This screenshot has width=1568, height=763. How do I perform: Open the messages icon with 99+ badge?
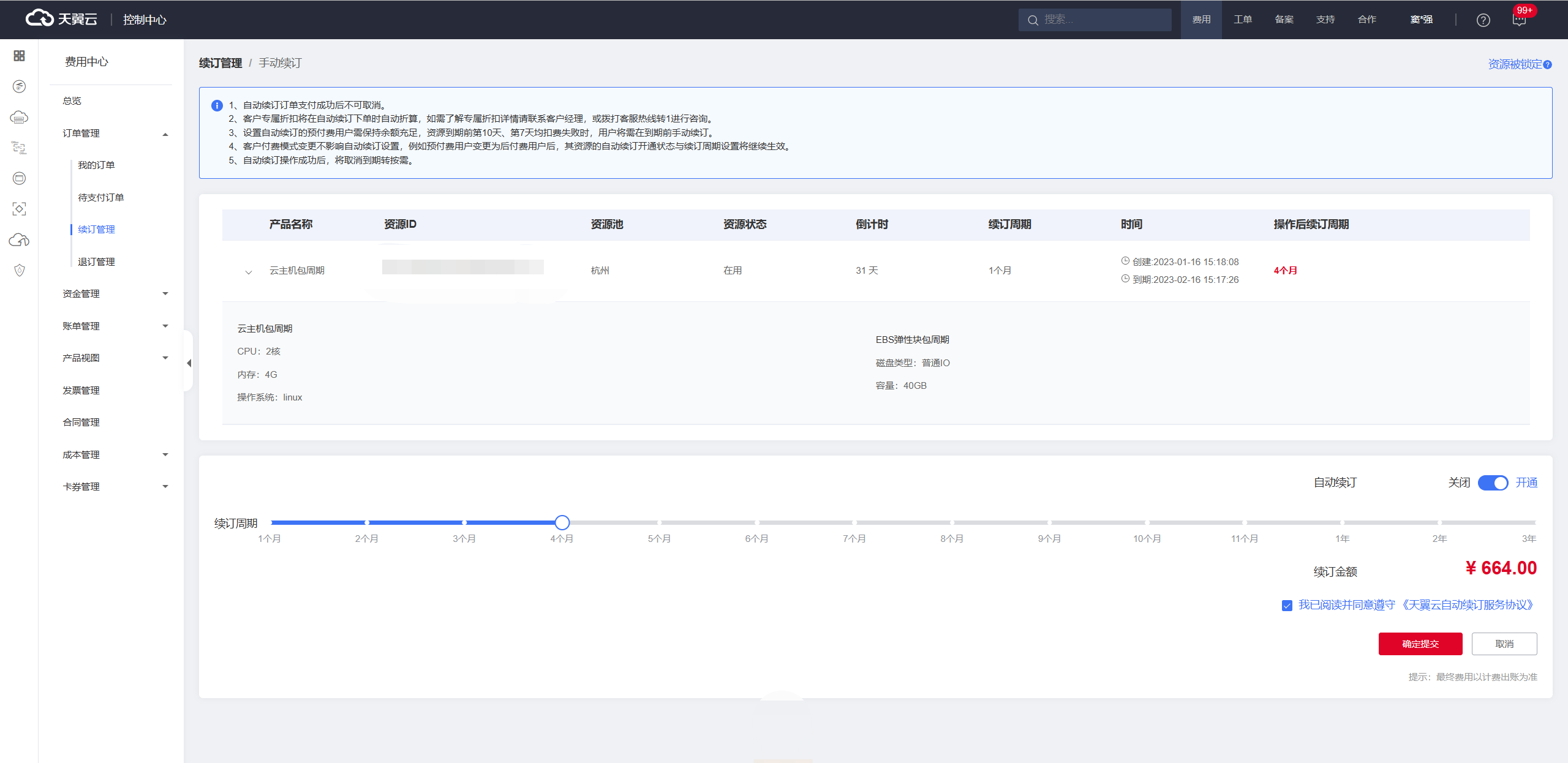pos(1519,20)
